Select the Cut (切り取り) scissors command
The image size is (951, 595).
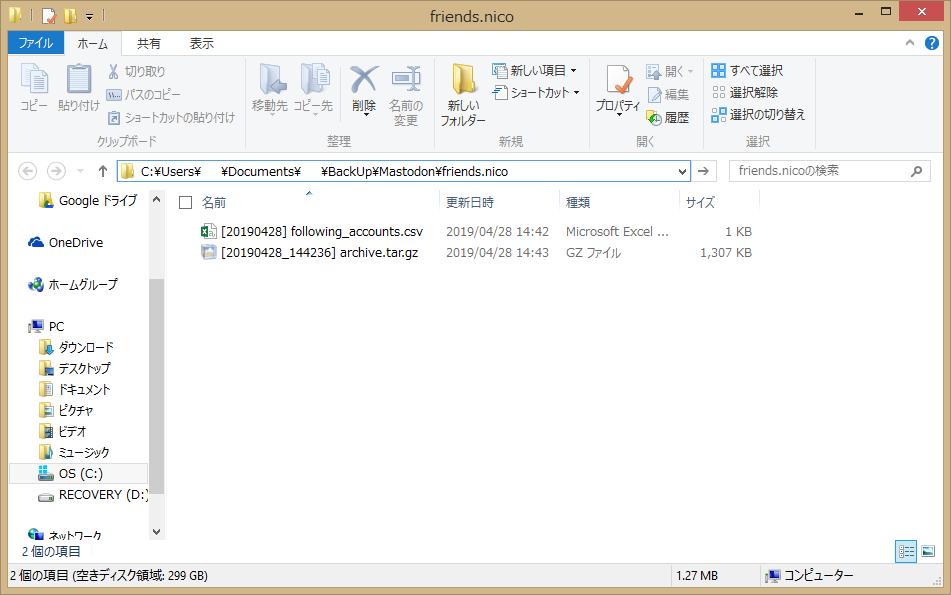tap(136, 72)
